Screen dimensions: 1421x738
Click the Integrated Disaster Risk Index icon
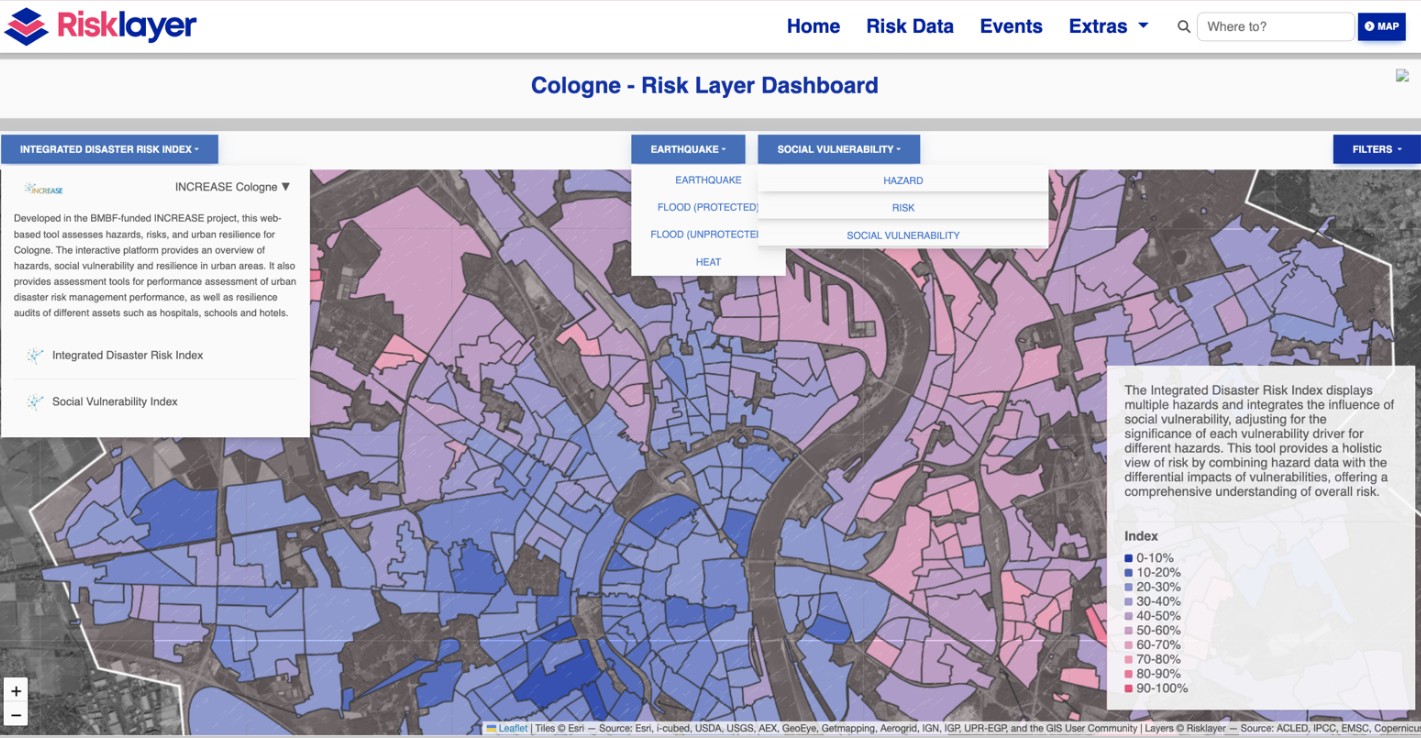point(35,356)
